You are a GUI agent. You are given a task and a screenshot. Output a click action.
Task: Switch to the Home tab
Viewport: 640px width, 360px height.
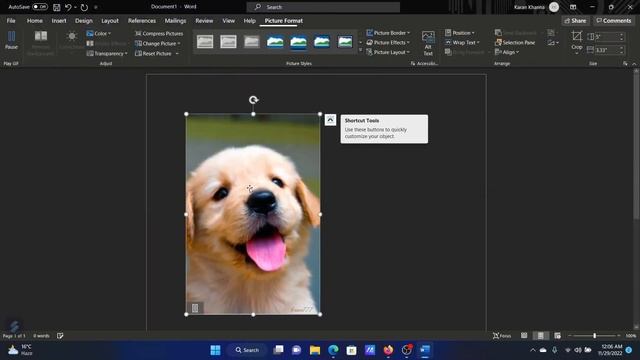point(35,21)
